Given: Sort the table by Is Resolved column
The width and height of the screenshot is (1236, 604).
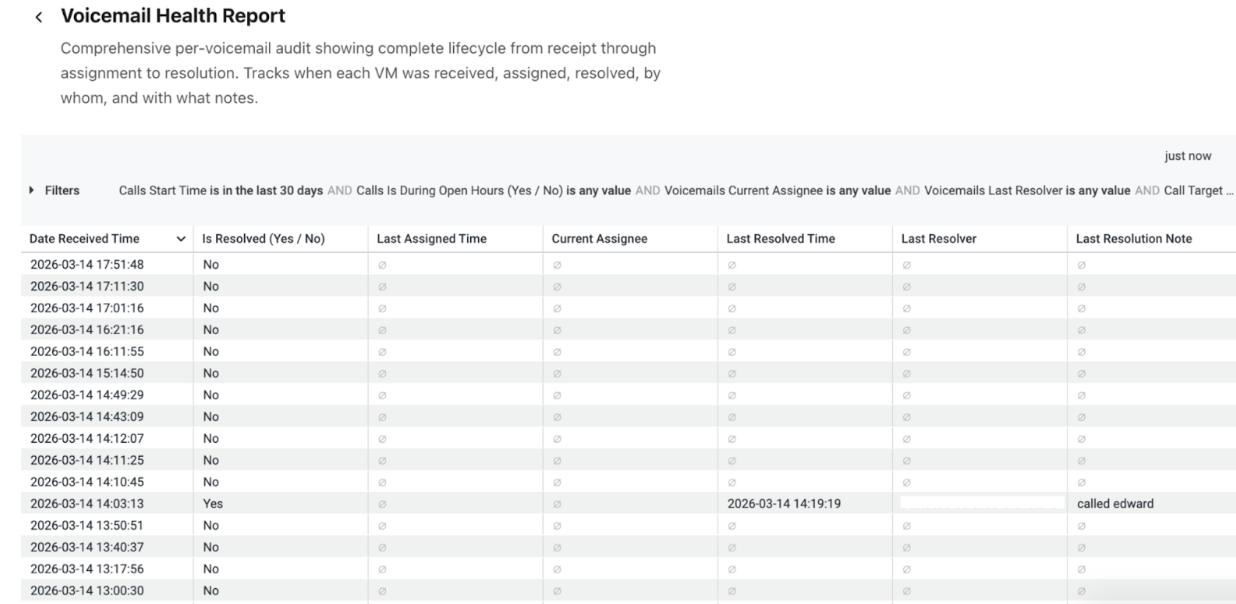Looking at the screenshot, I should 263,239.
